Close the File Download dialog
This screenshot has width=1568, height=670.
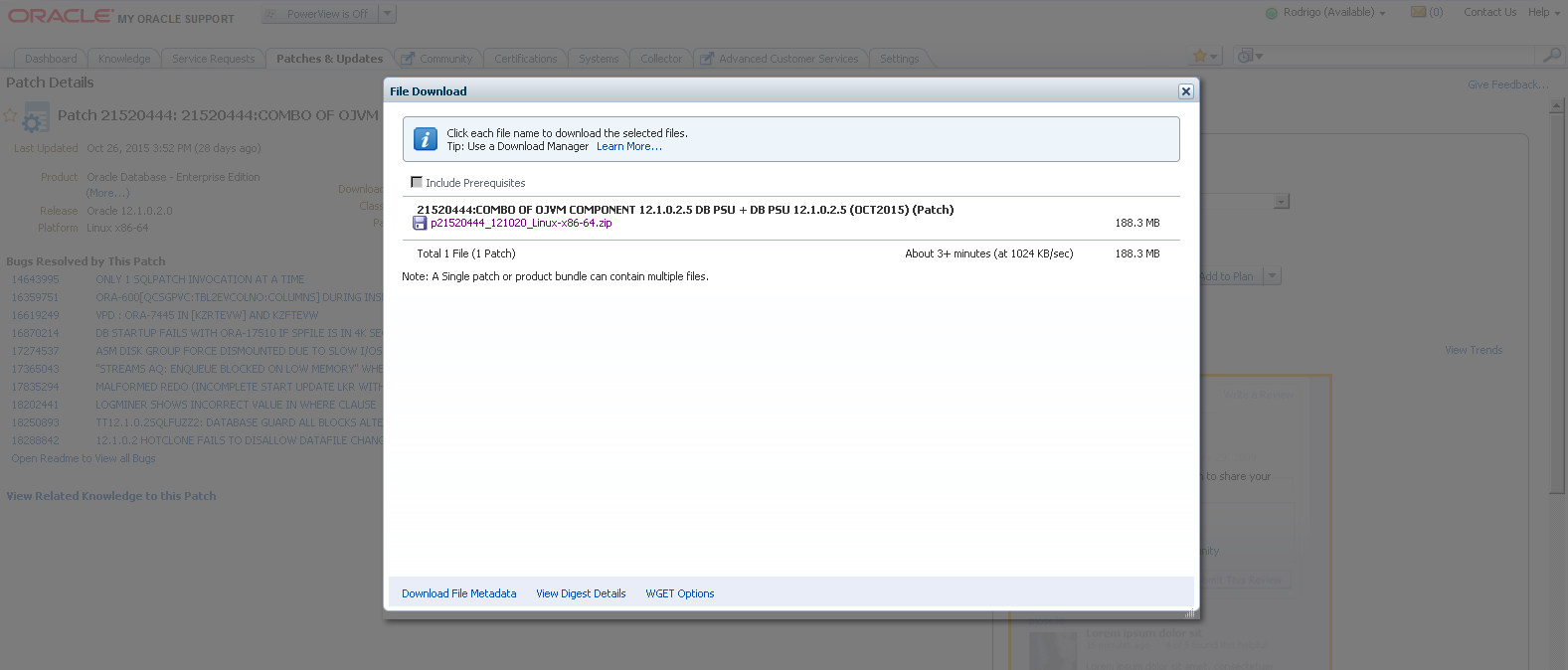click(1185, 91)
